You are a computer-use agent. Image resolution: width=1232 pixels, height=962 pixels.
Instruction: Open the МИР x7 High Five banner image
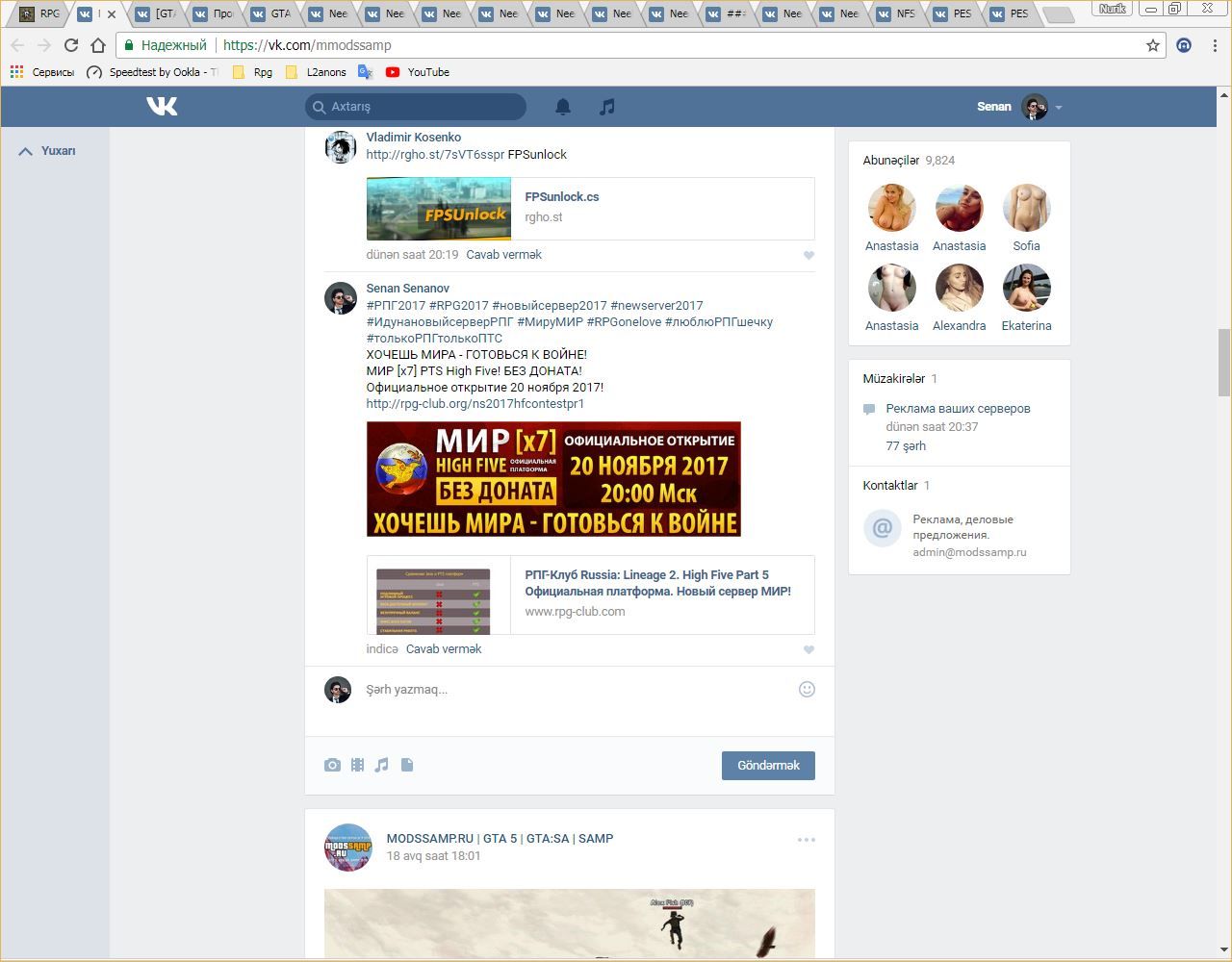click(553, 479)
